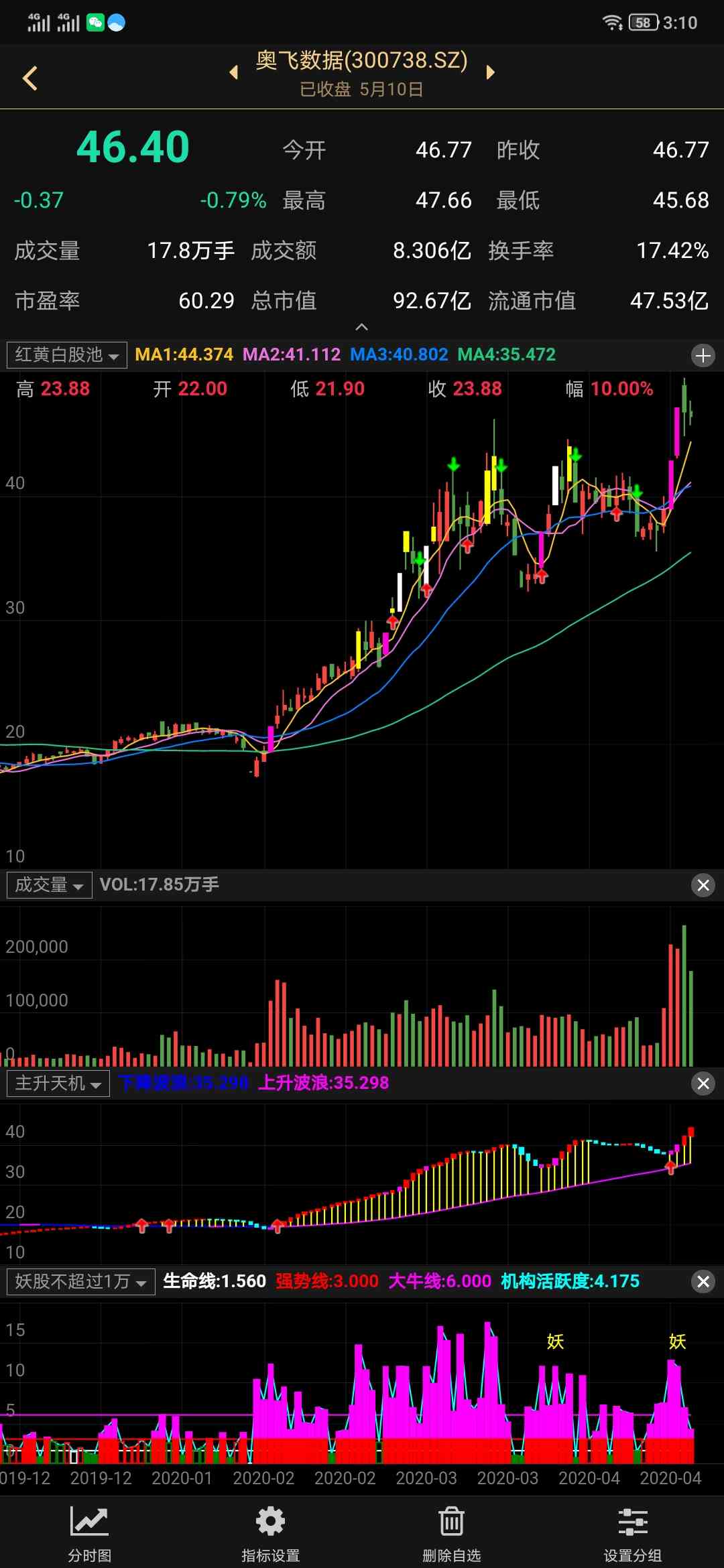
Task: Tap the MA2:41.112 label
Action: click(x=292, y=354)
